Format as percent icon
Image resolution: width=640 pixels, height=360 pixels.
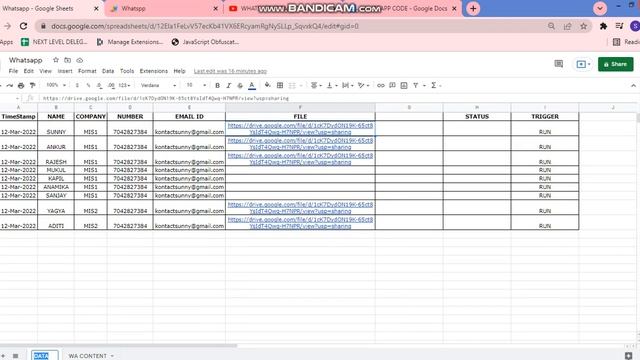point(88,85)
